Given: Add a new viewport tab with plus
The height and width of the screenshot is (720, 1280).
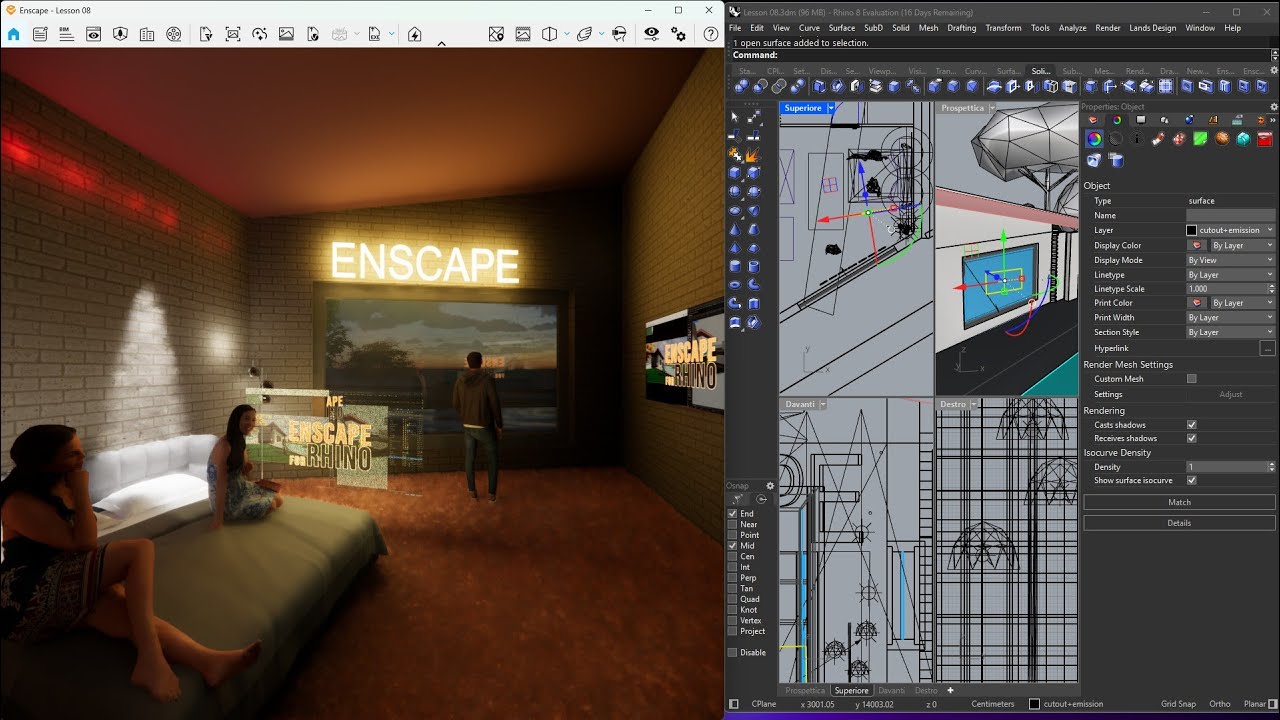Looking at the screenshot, I should pyautogui.click(x=950, y=690).
